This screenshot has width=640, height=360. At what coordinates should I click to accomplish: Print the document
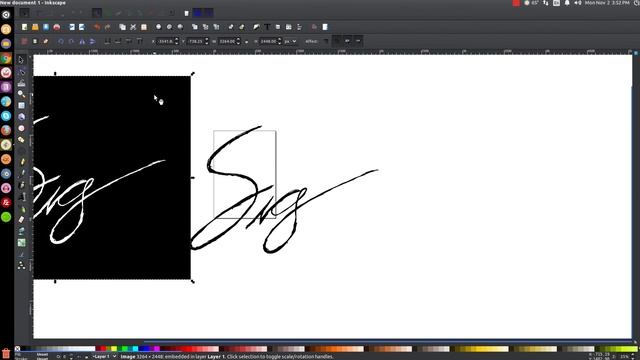(57, 27)
